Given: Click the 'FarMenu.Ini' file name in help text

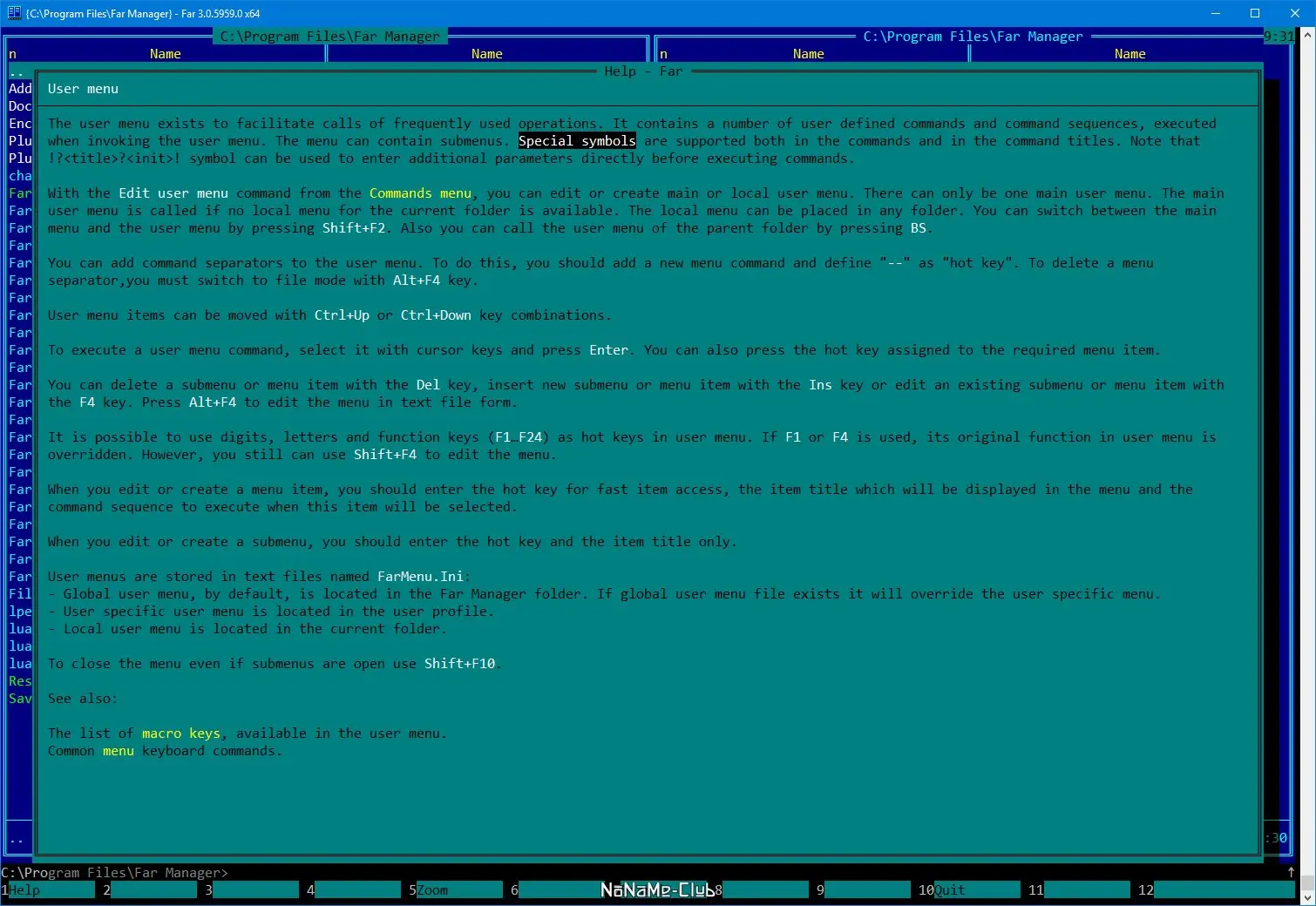Looking at the screenshot, I should (x=420, y=577).
